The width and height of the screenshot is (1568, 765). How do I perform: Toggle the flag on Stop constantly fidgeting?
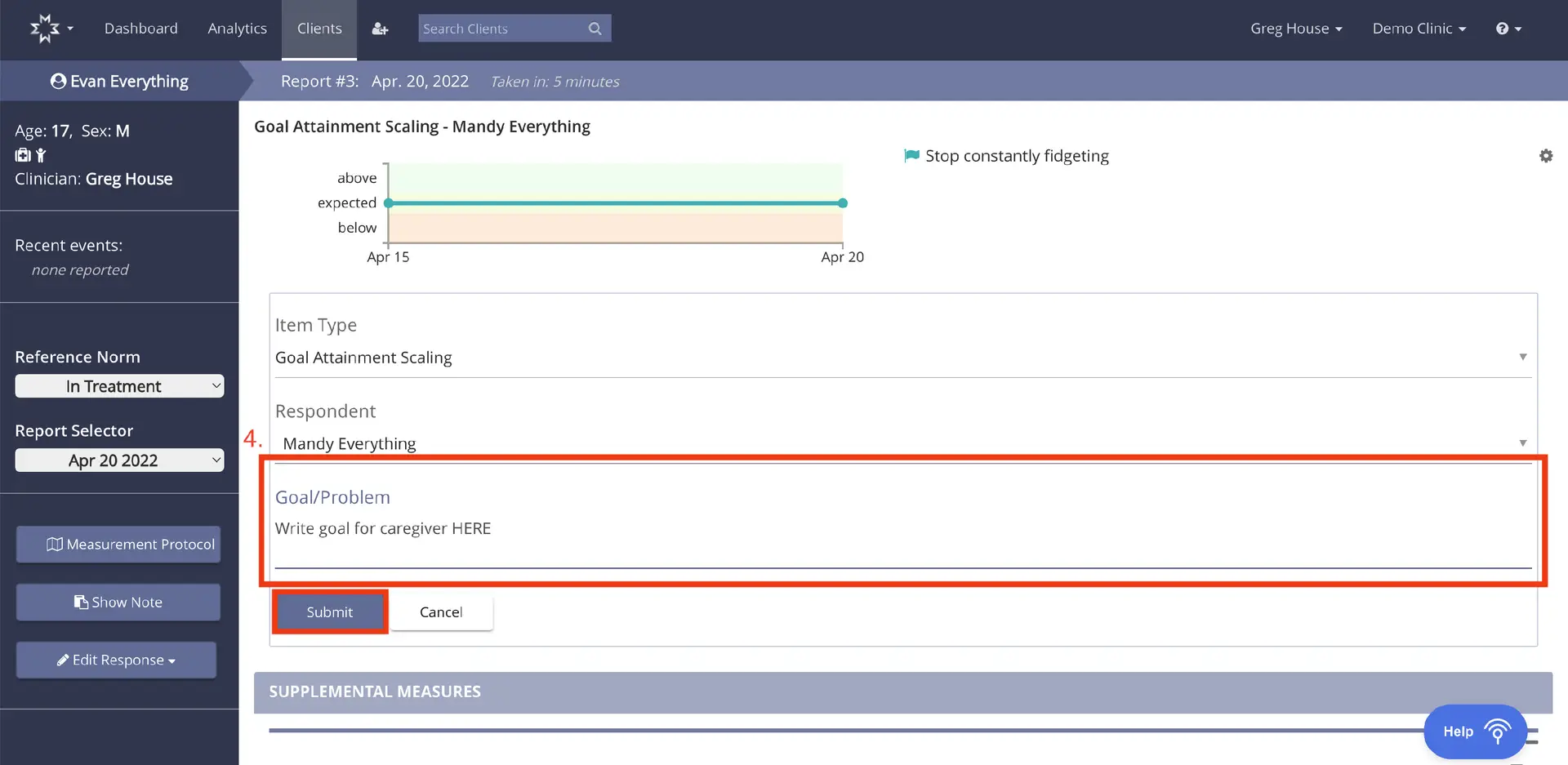point(911,155)
